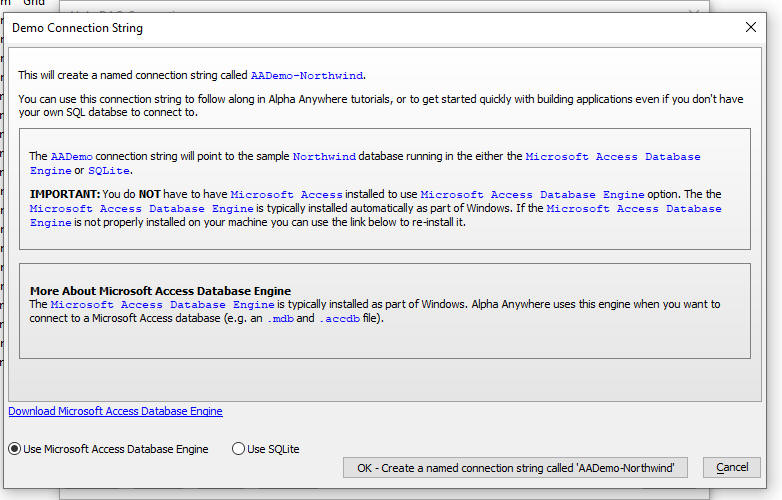The width and height of the screenshot is (782, 500).
Task: Choose the Use SQLite radio option
Action: point(238,449)
